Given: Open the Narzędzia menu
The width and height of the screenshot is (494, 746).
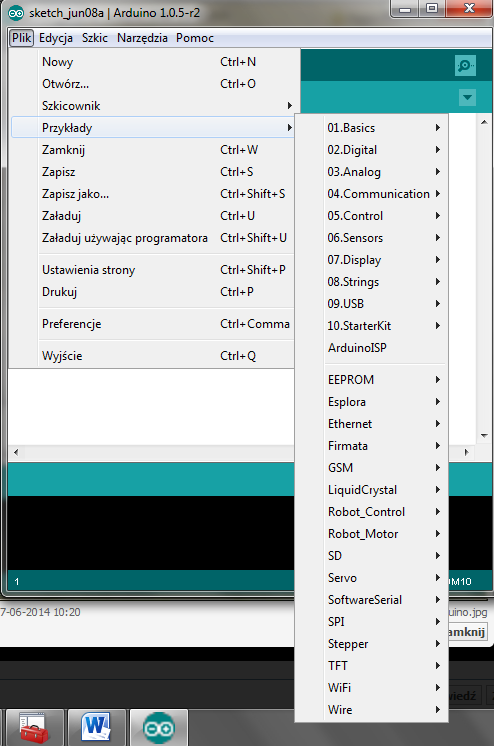Looking at the screenshot, I should click(x=142, y=38).
